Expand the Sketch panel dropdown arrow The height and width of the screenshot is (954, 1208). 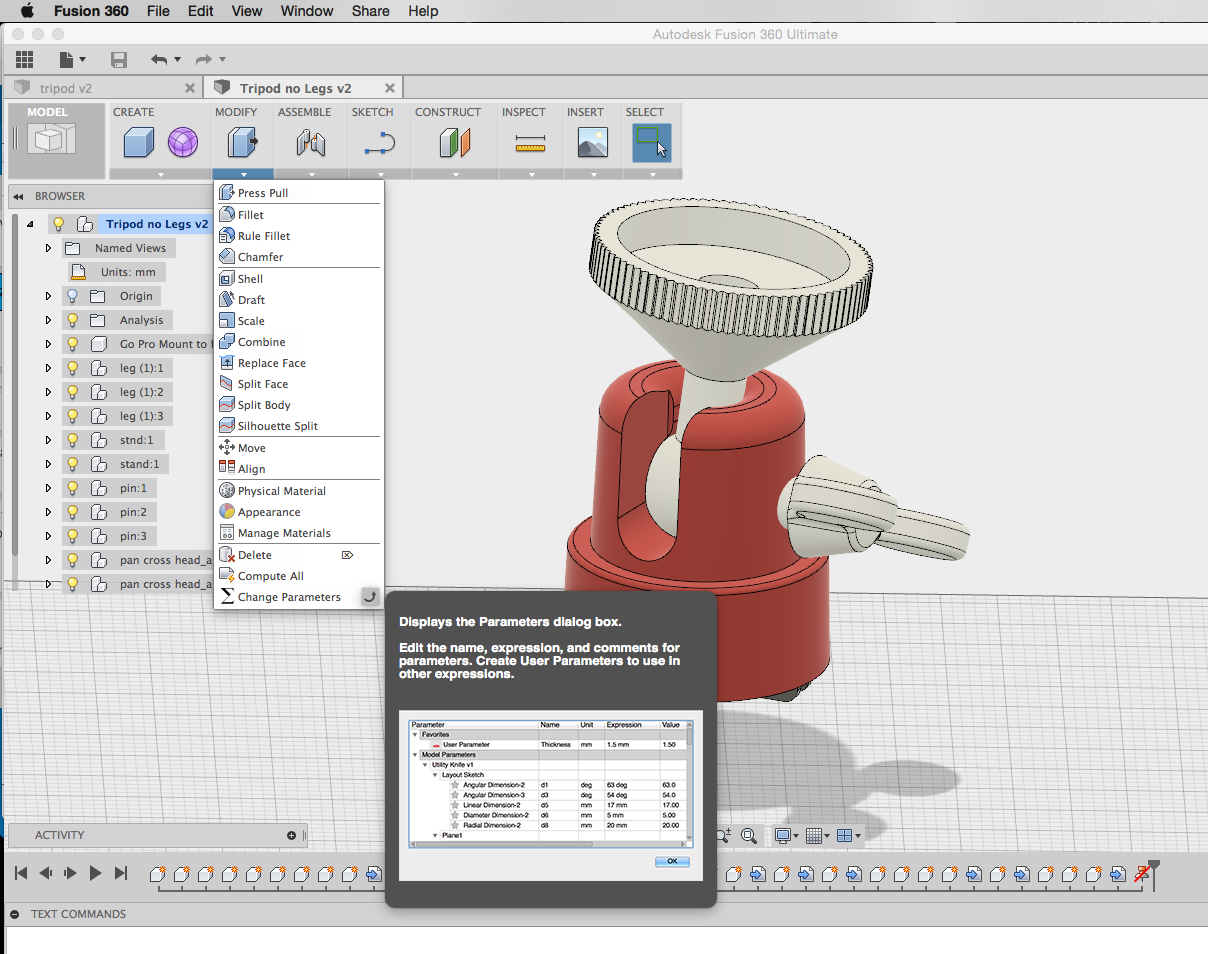380,175
